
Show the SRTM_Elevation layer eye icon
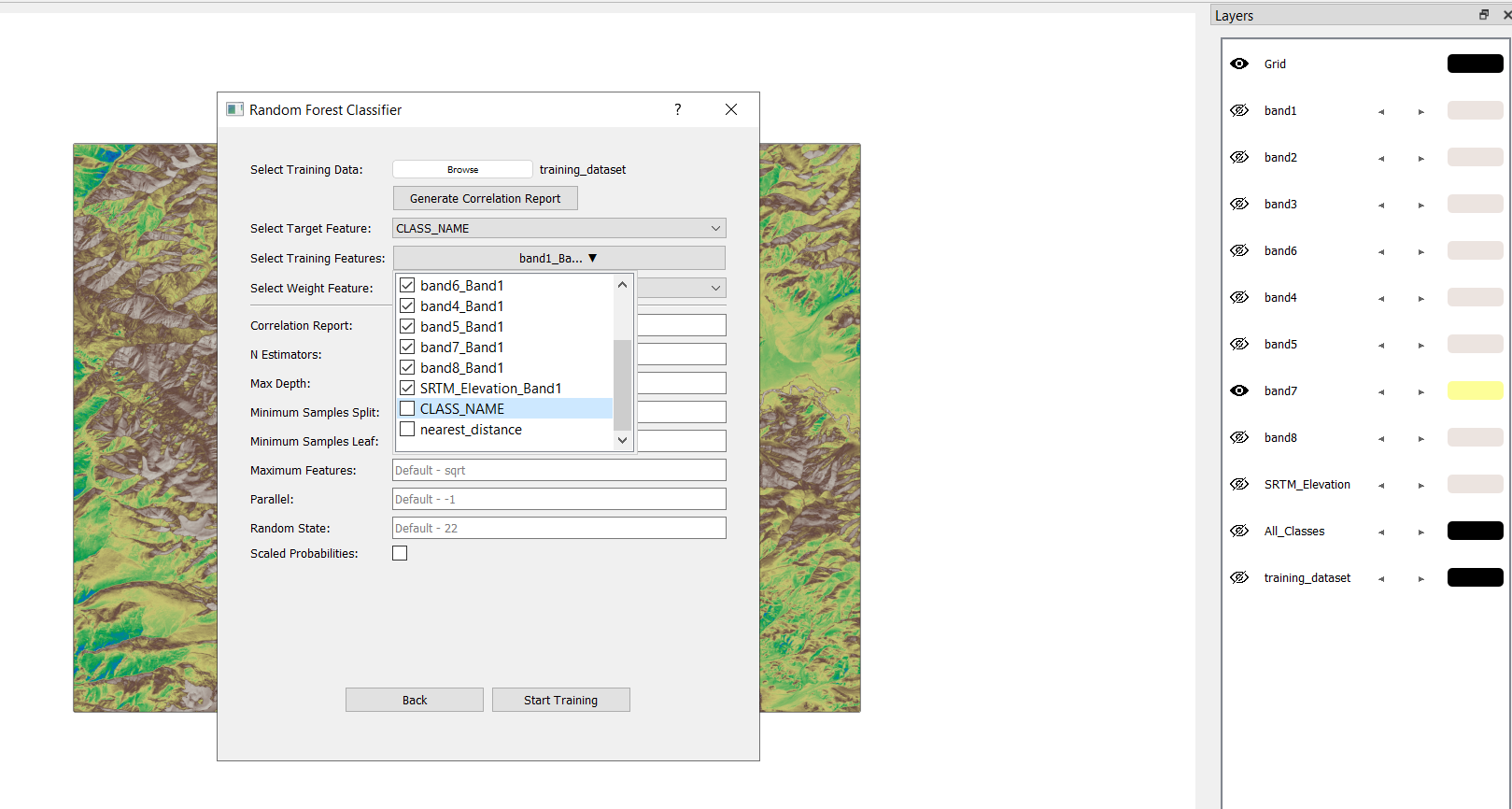[x=1239, y=484]
